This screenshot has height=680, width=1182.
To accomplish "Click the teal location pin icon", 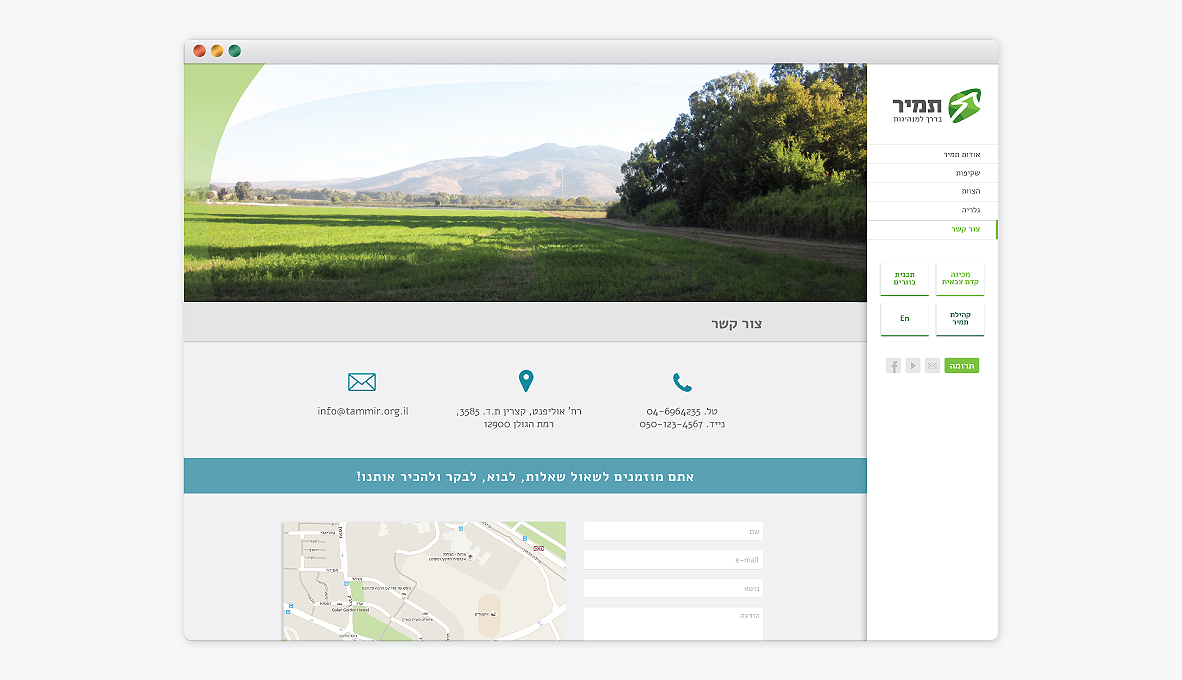I will pos(526,381).
